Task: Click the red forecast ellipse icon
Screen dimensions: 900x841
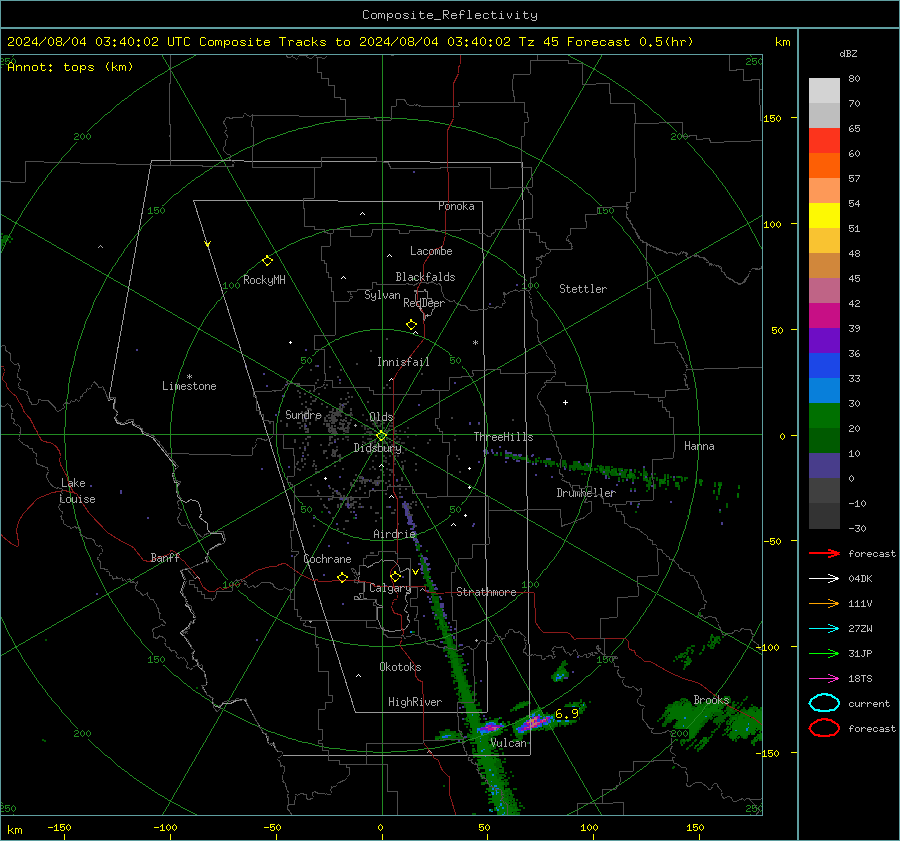Action: click(x=824, y=728)
